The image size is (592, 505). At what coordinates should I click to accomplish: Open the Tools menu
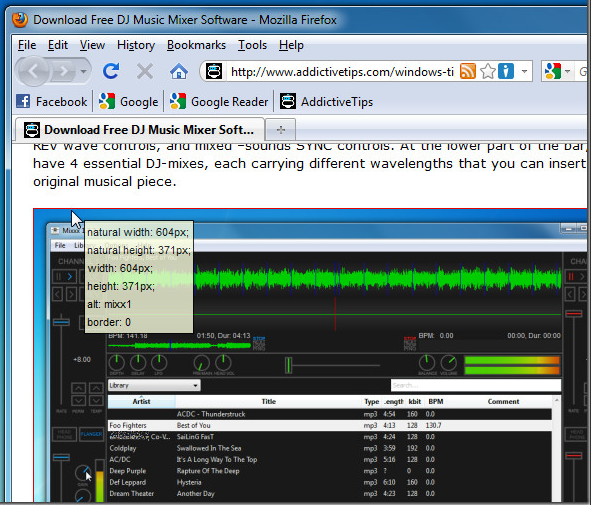tap(252, 45)
